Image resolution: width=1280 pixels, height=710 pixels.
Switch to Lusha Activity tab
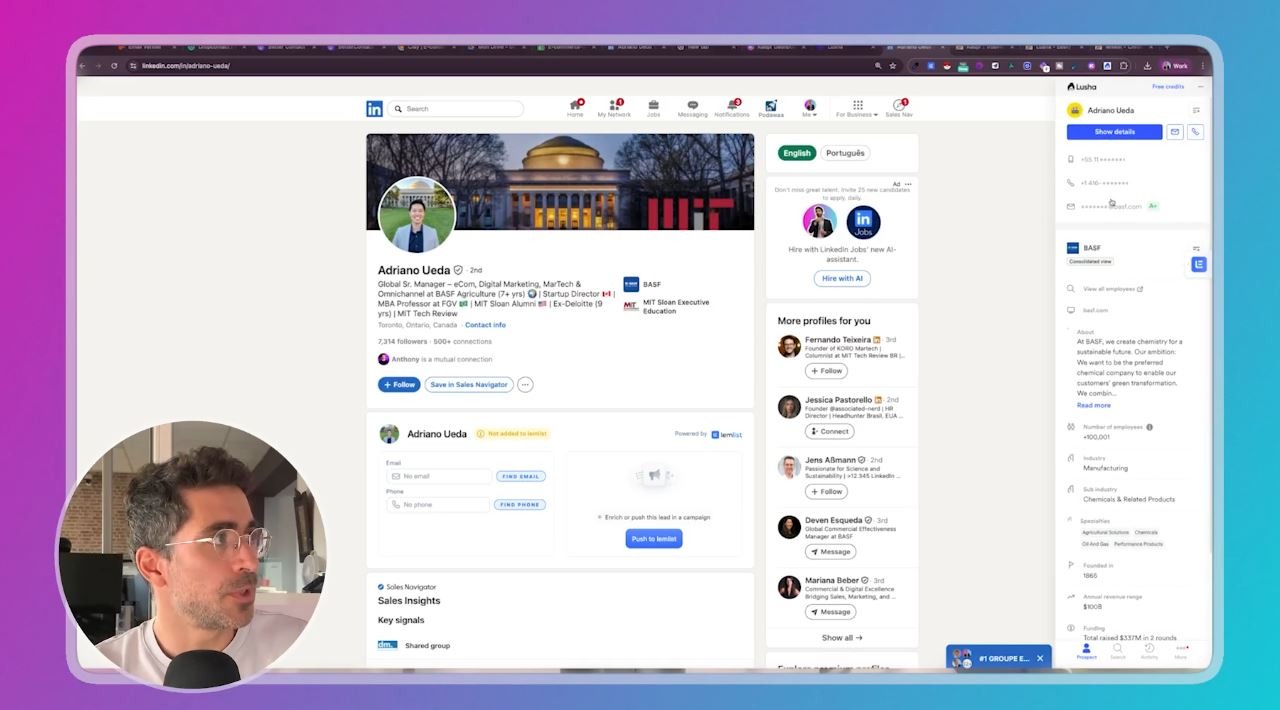point(1149,651)
